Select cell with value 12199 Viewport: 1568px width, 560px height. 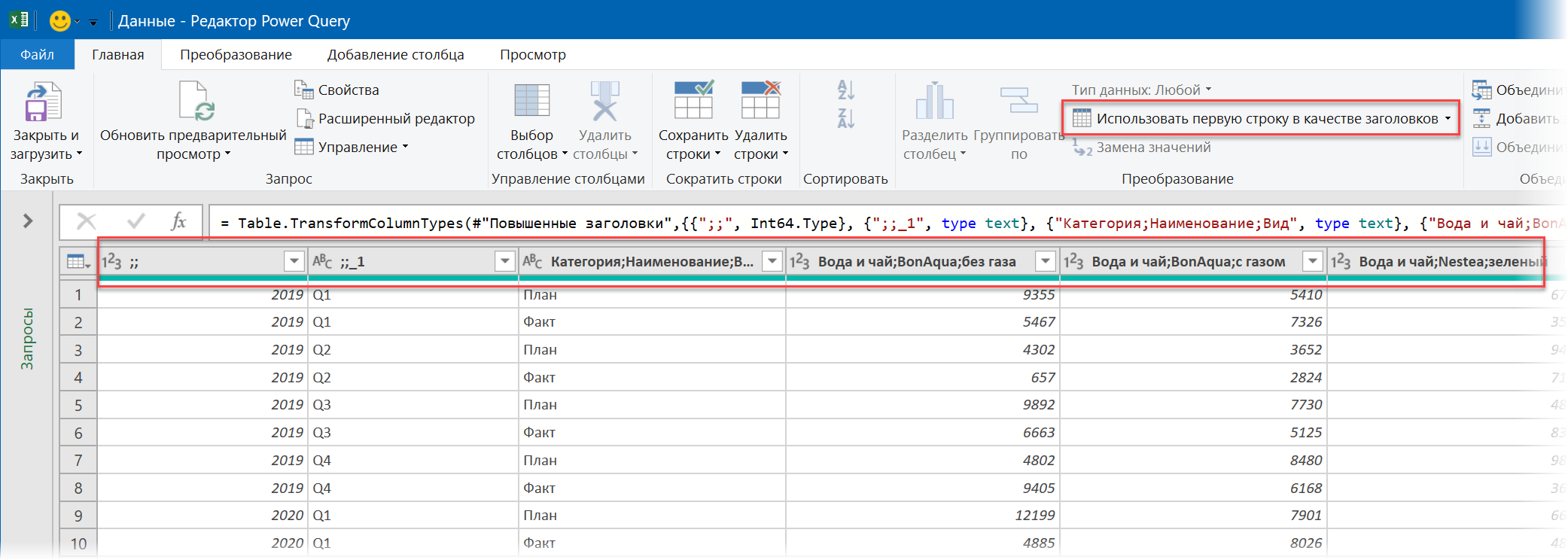[923, 516]
